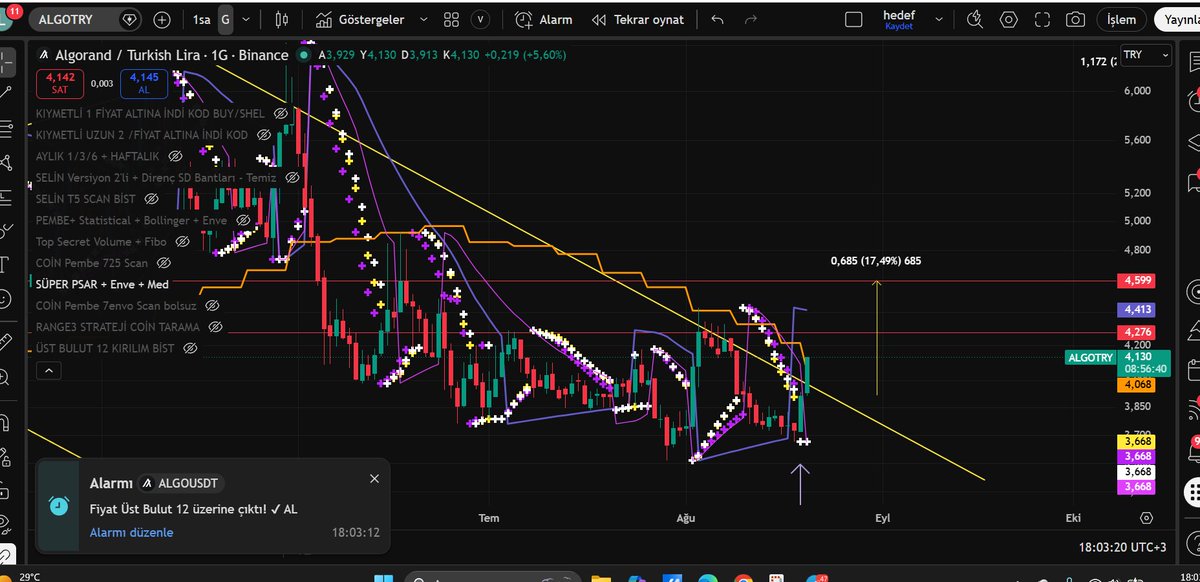Select the SÜPER PSAR + Enve + Med indicator
The height and width of the screenshot is (582, 1200).
coord(102,284)
